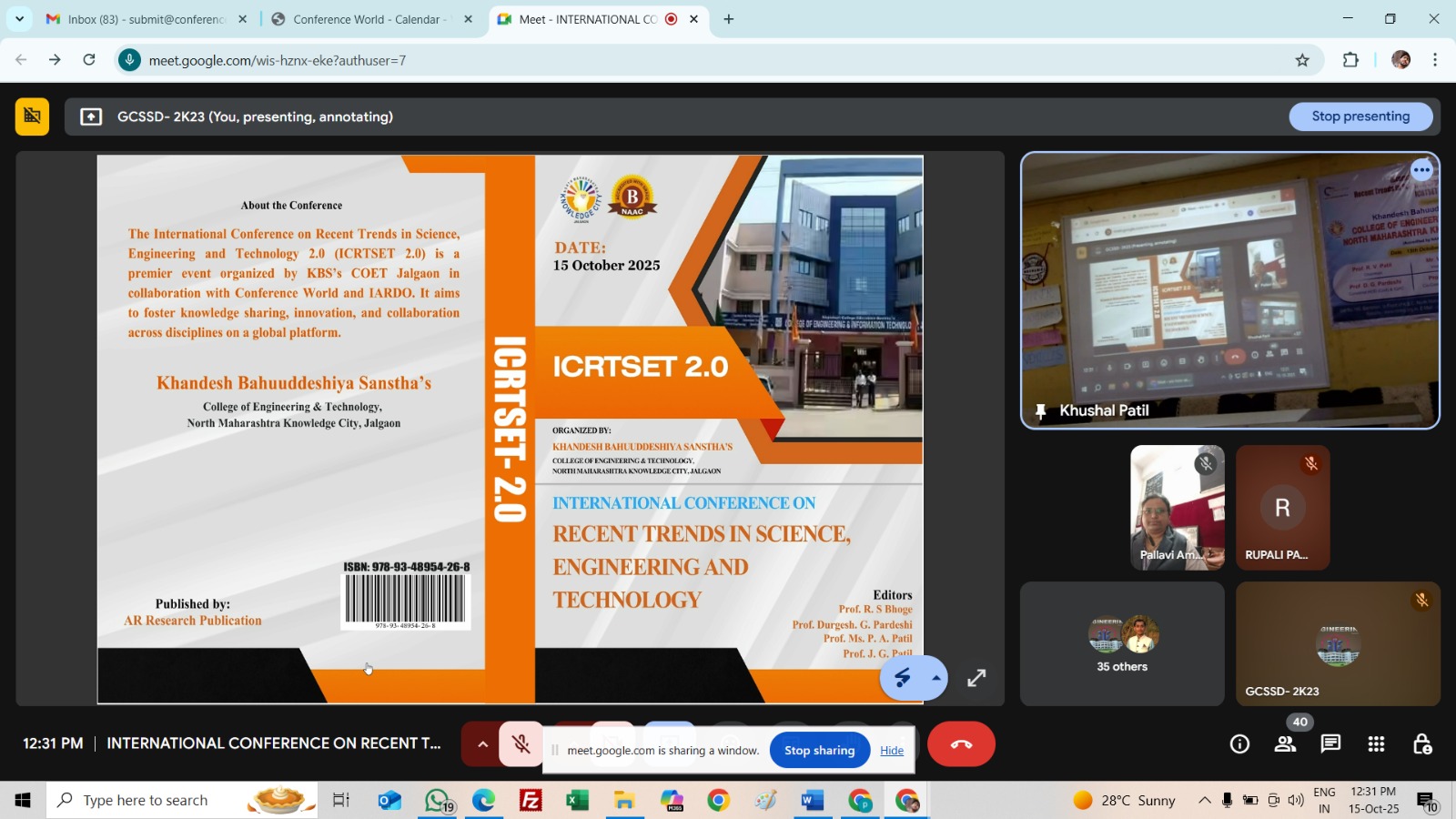Click the Hide link on sharing bar
This screenshot has width=1456, height=819.
[x=892, y=751]
